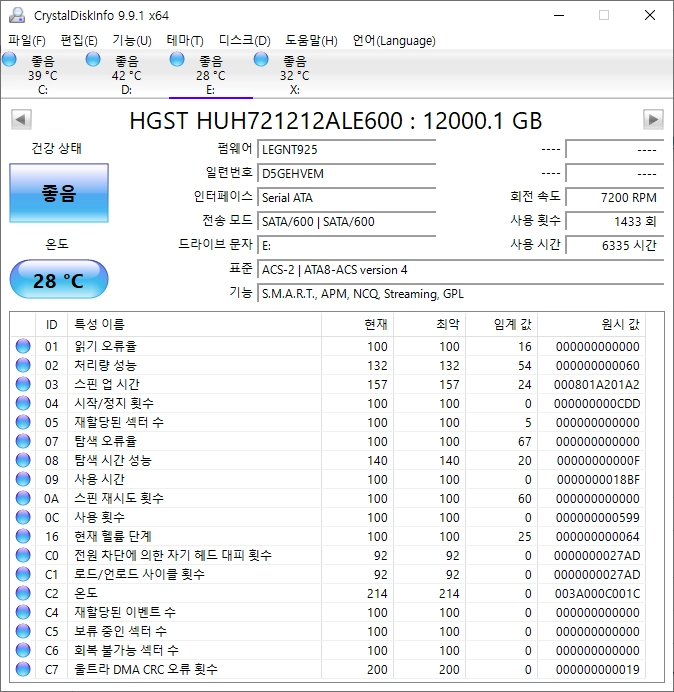Image resolution: width=674 pixels, height=692 pixels.
Task: Click the 최악 column header
Action: pyautogui.click(x=429, y=325)
